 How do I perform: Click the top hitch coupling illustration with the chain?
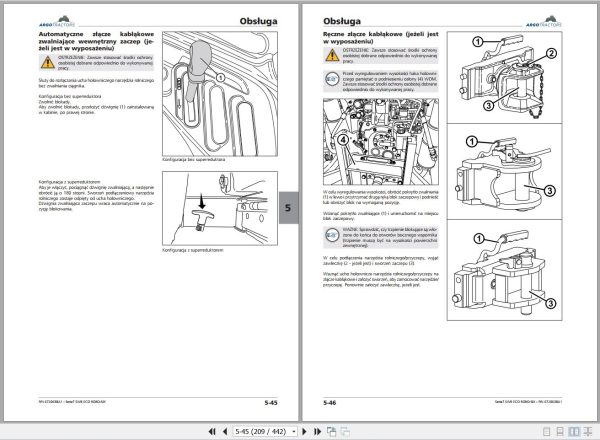(504, 77)
